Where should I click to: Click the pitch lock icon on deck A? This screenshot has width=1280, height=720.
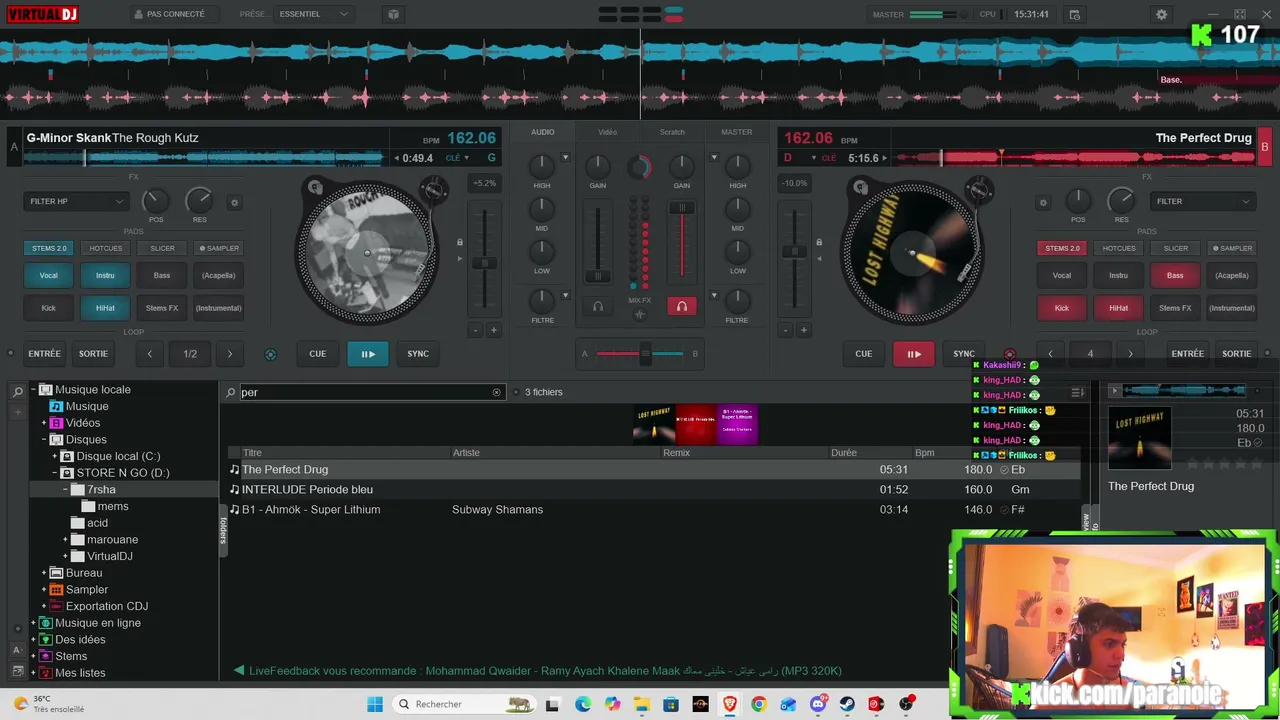(x=460, y=242)
